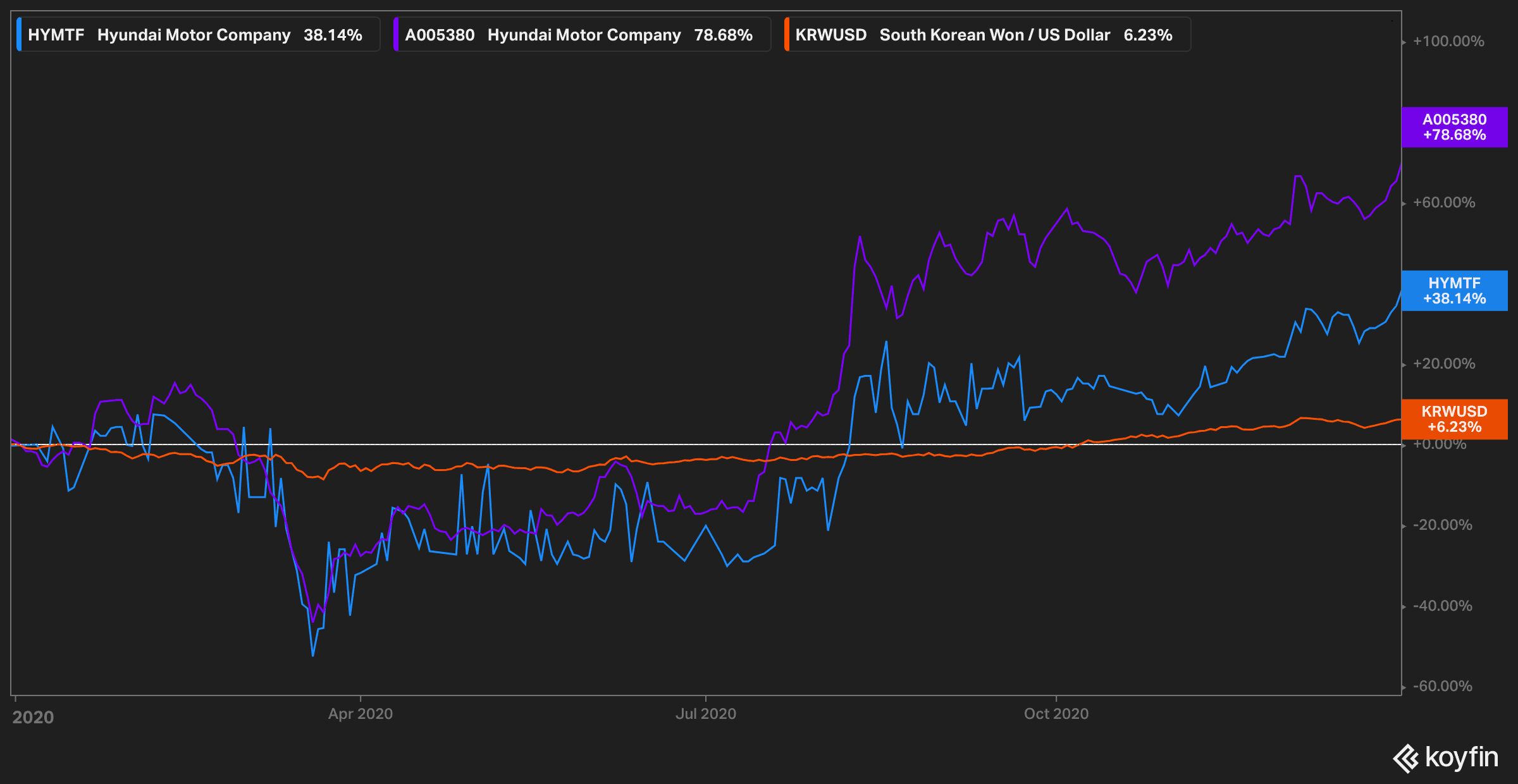Click the -40.00% y-axis label
Image resolution: width=1518 pixels, height=784 pixels.
[1443, 606]
